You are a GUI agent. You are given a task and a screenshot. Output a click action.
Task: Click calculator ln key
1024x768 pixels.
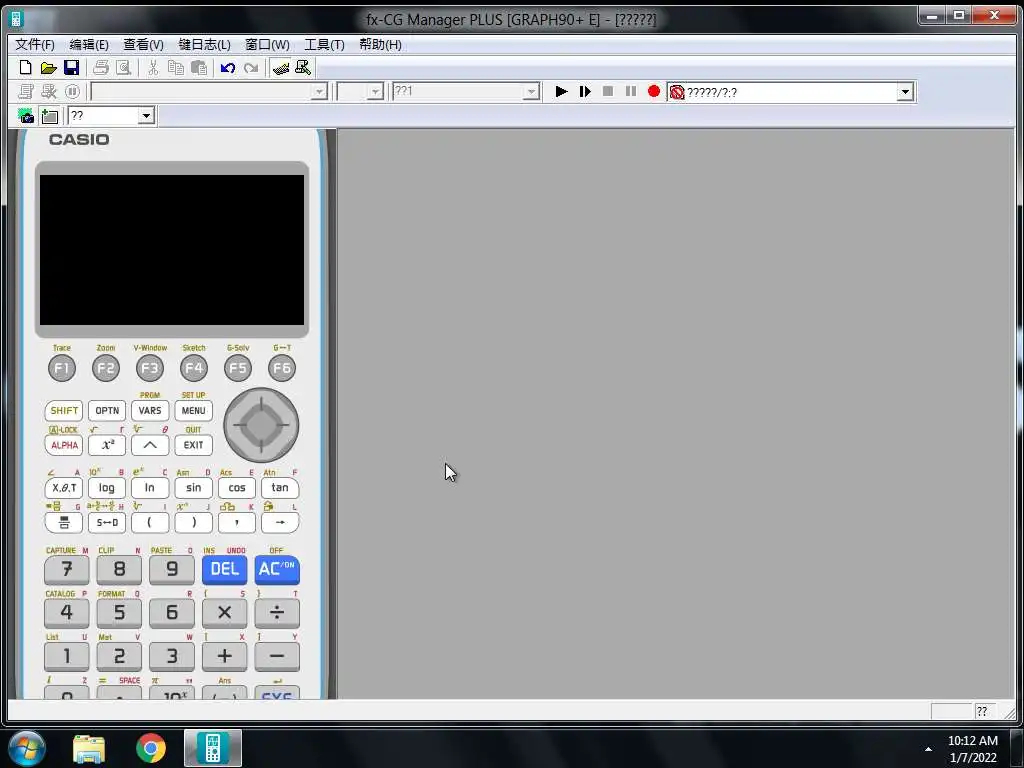coord(150,488)
